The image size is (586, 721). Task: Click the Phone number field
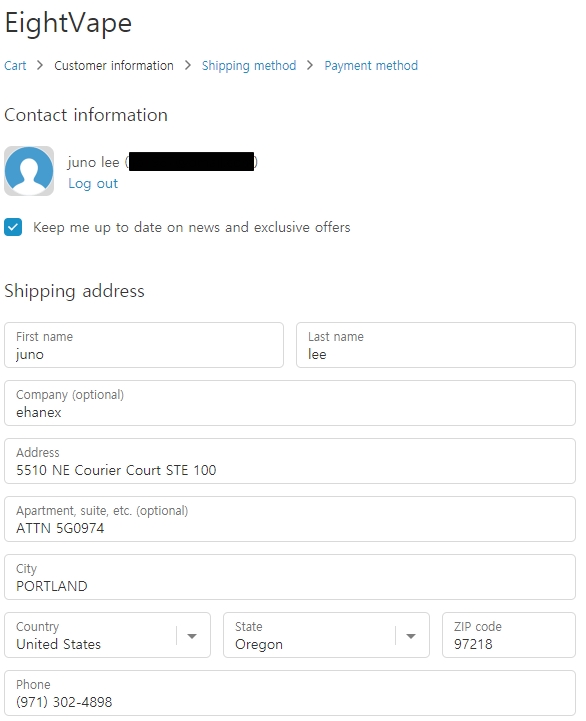290,693
